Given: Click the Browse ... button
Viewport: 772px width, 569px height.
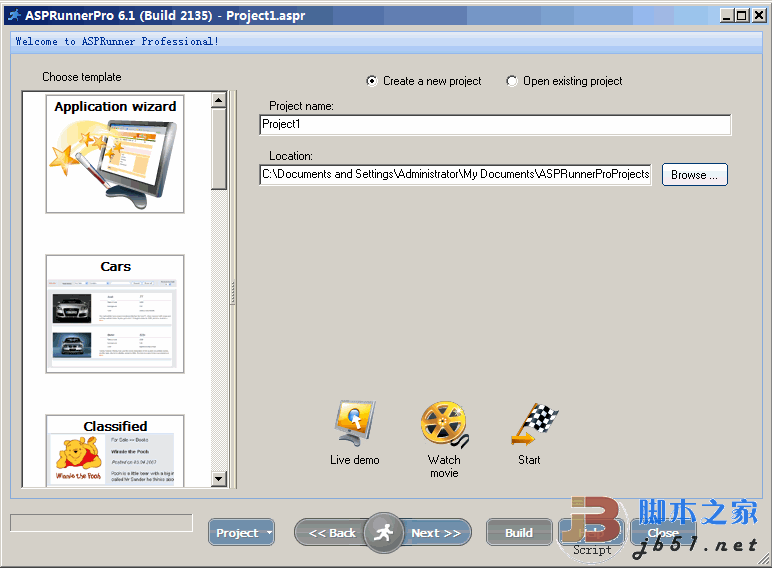Looking at the screenshot, I should click(694, 175).
